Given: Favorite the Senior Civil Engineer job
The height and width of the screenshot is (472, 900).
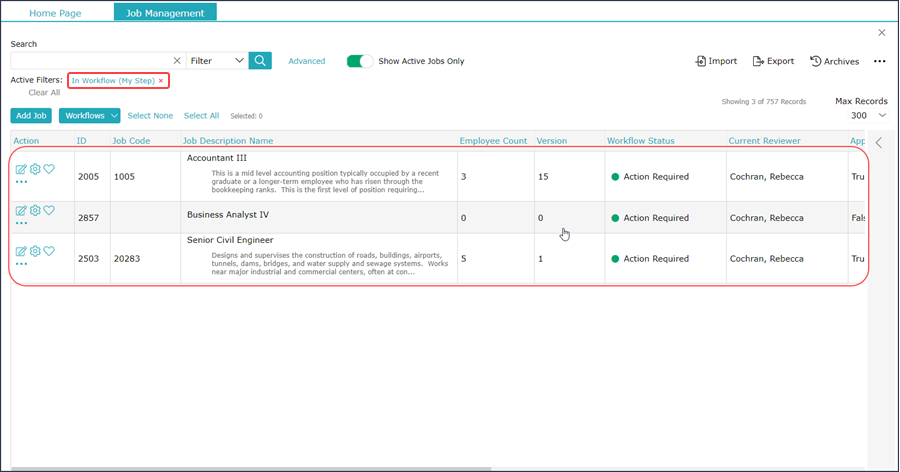Looking at the screenshot, I should pos(49,252).
